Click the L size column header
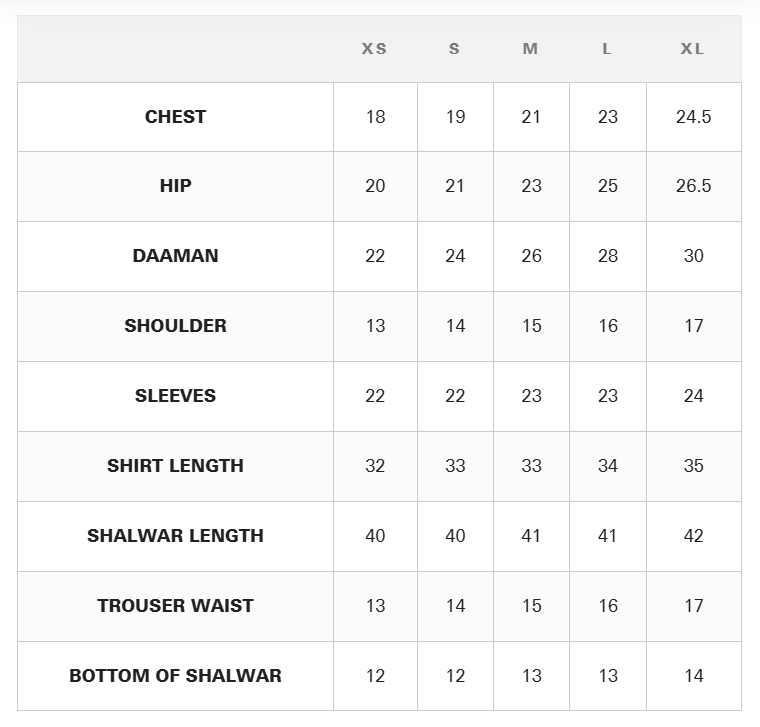Screen dimensions: 760x727 point(607,49)
